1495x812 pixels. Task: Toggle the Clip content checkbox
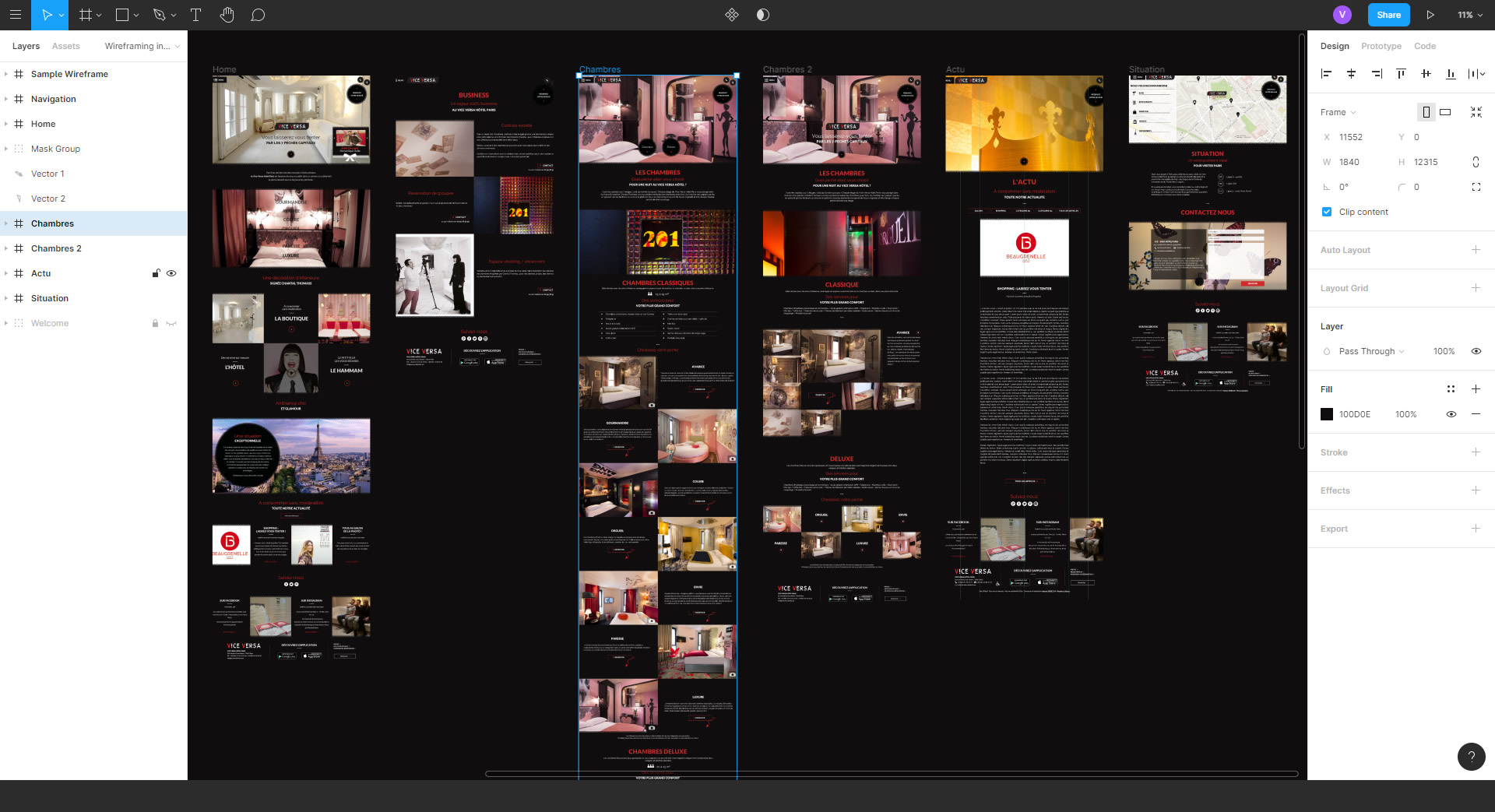[x=1327, y=212]
